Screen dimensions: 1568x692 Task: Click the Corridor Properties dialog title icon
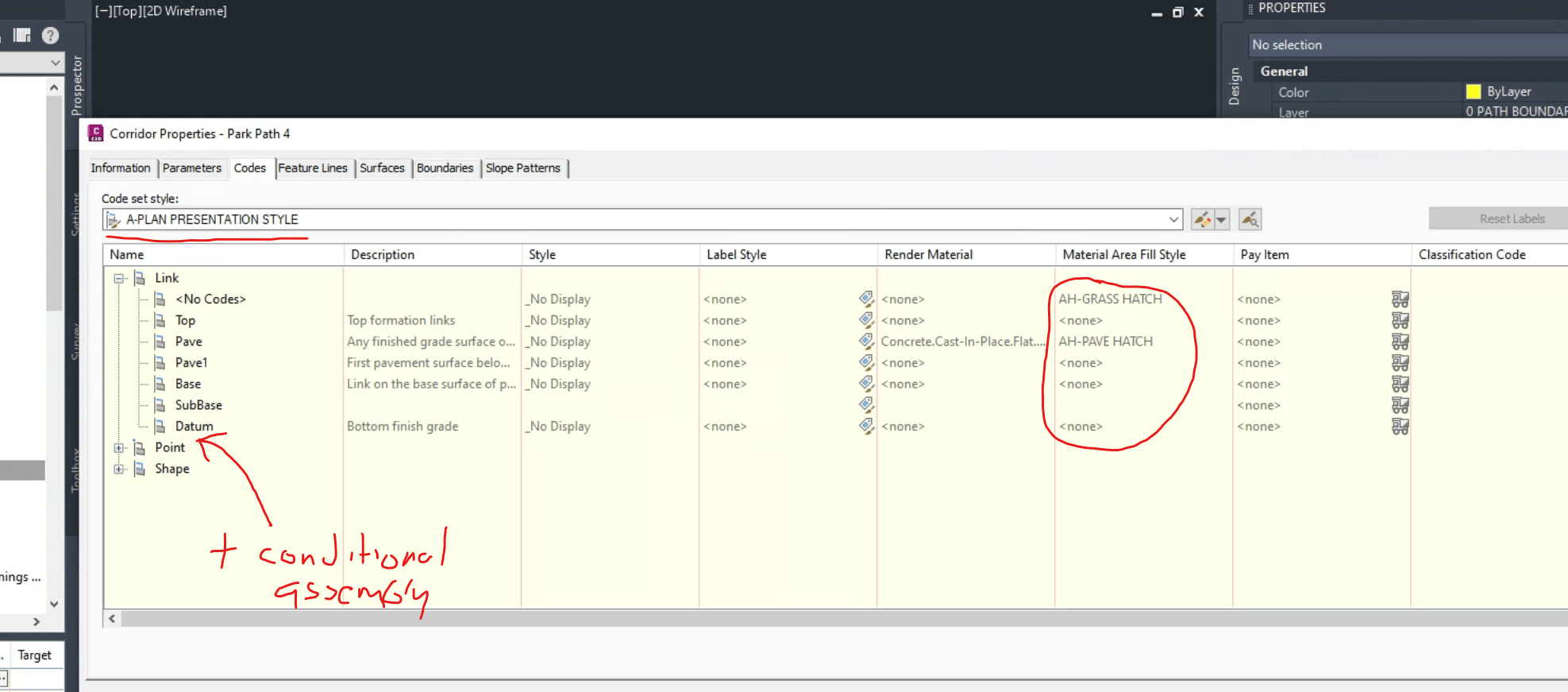tap(96, 133)
